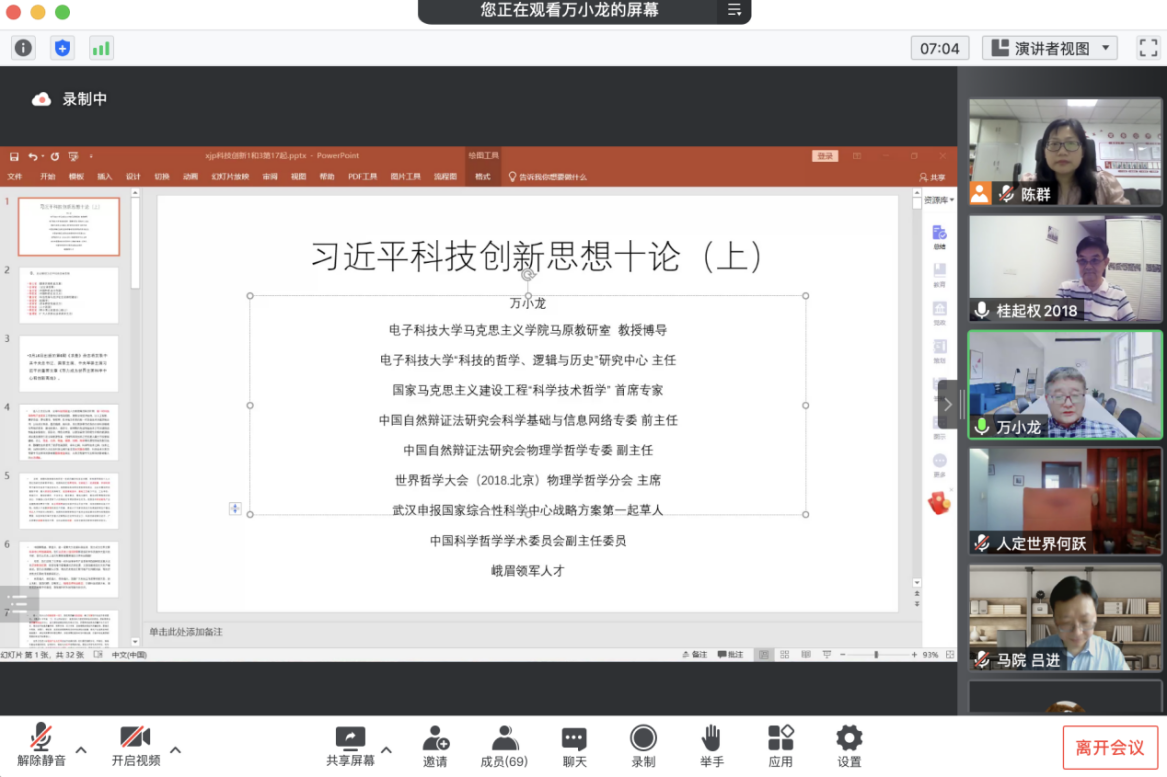Open the Members (69) list
Screen dimensions: 1167x777
point(504,746)
